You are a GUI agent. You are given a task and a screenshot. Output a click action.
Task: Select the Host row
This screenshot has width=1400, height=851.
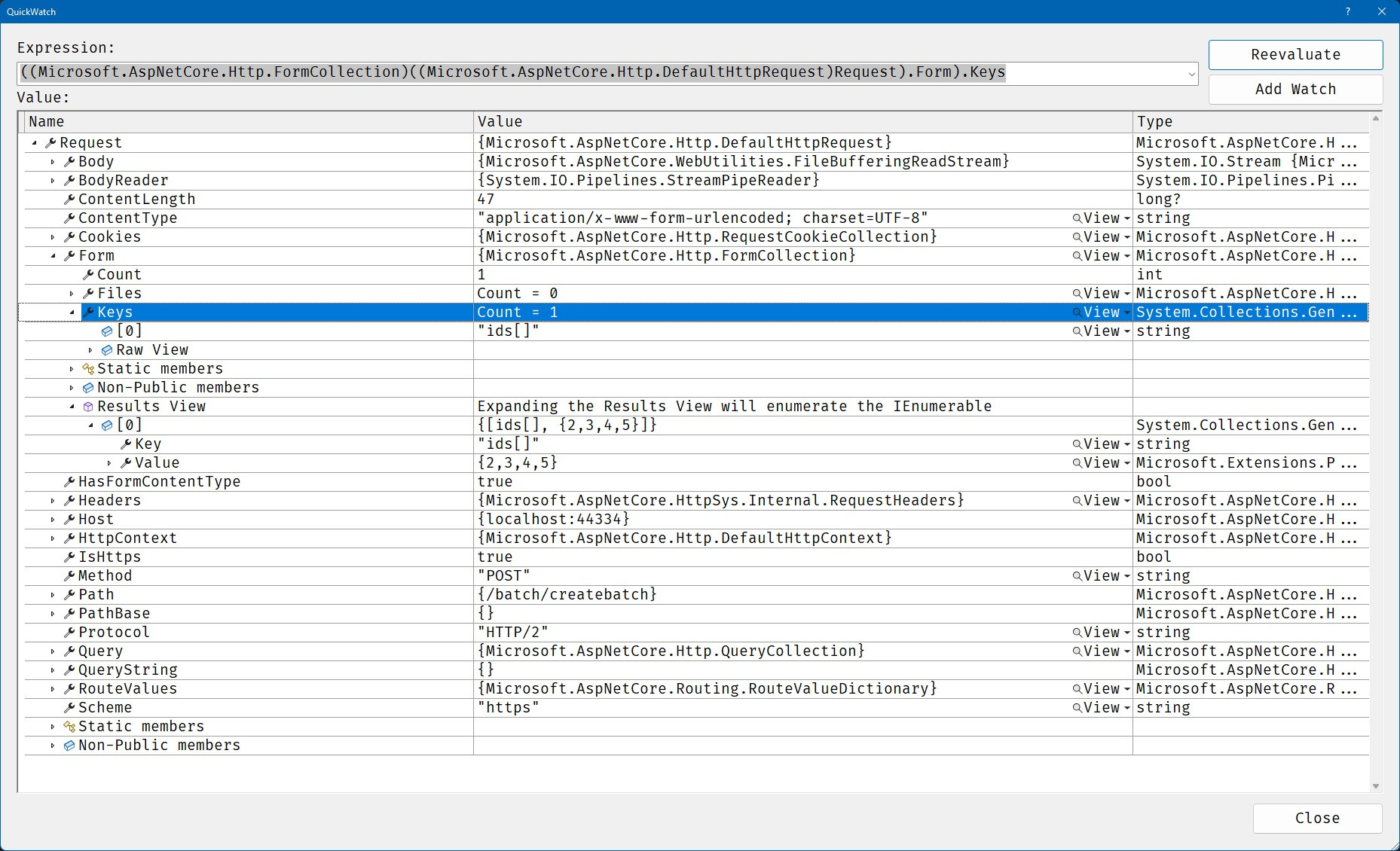click(x=696, y=520)
